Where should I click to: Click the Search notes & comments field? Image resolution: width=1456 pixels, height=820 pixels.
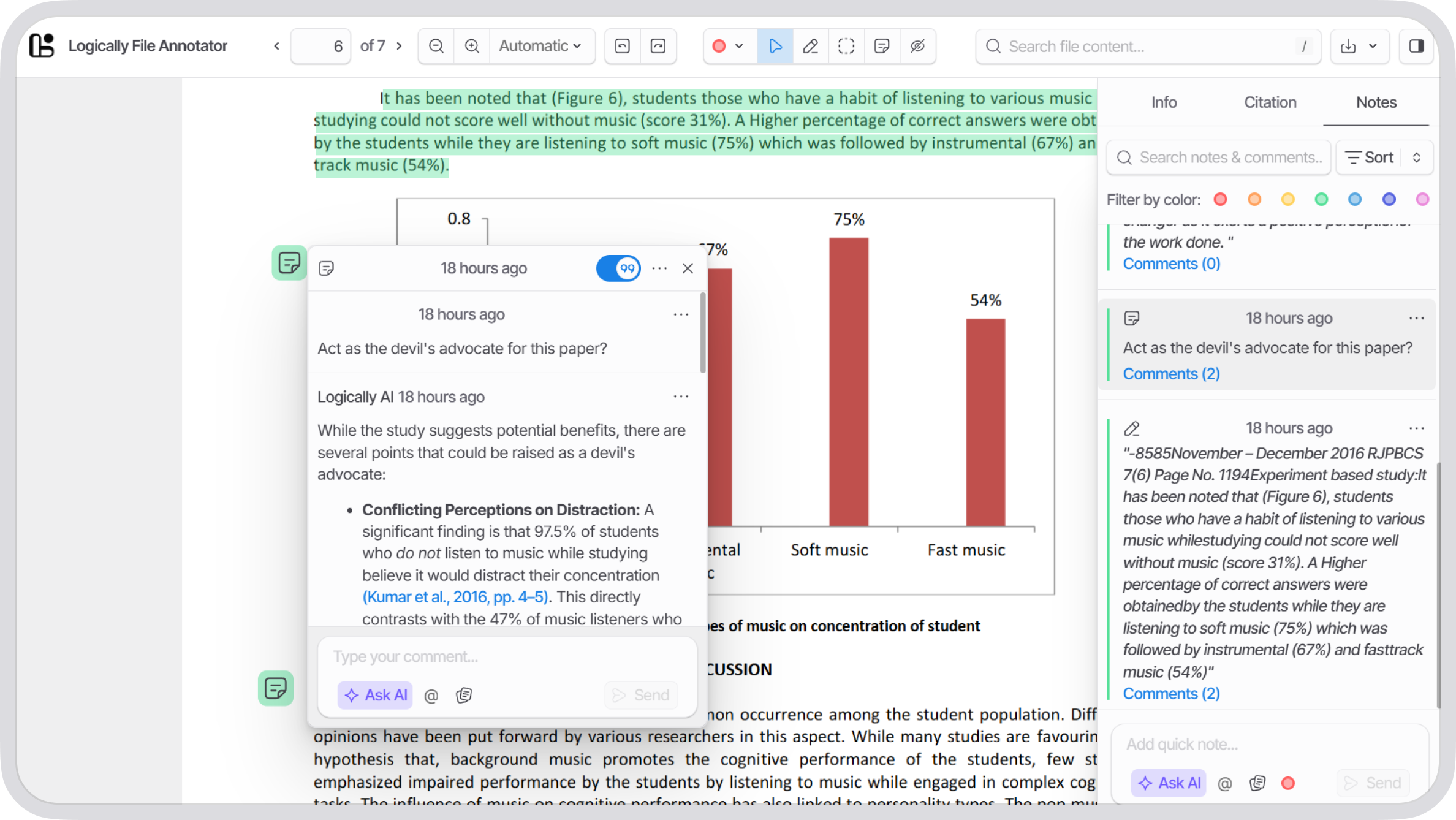tap(1219, 158)
